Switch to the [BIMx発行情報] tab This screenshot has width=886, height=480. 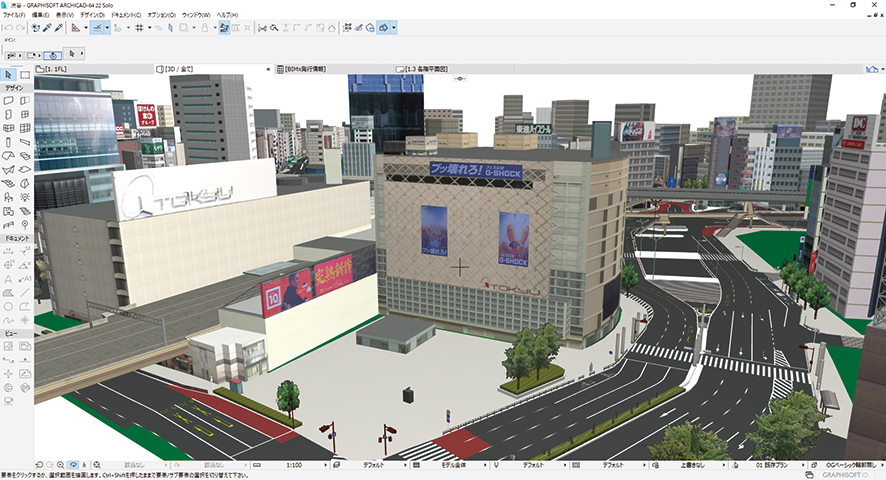click(x=333, y=69)
